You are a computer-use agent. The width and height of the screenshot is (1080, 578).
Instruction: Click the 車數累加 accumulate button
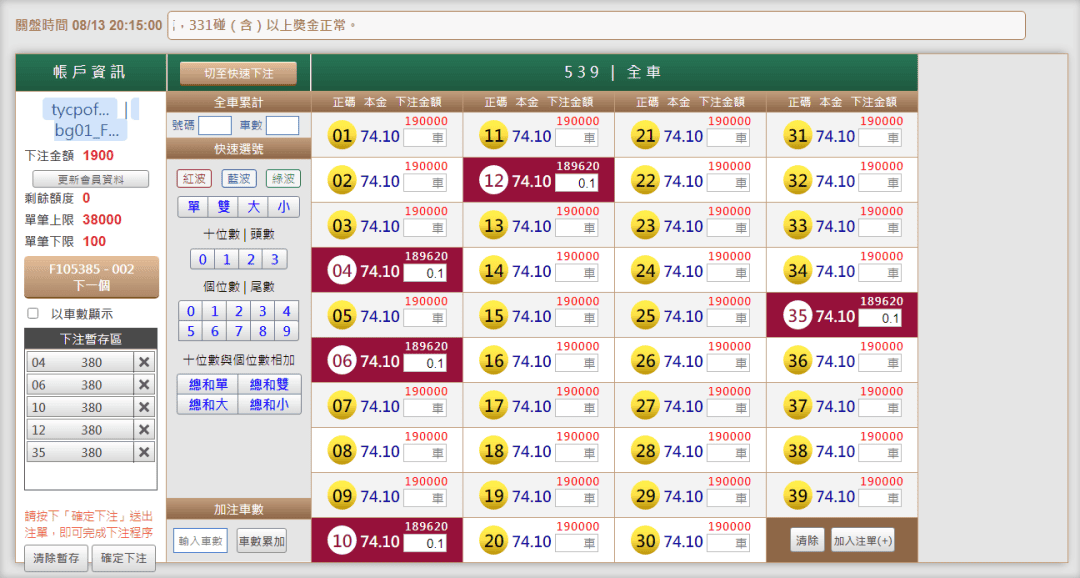tap(262, 541)
